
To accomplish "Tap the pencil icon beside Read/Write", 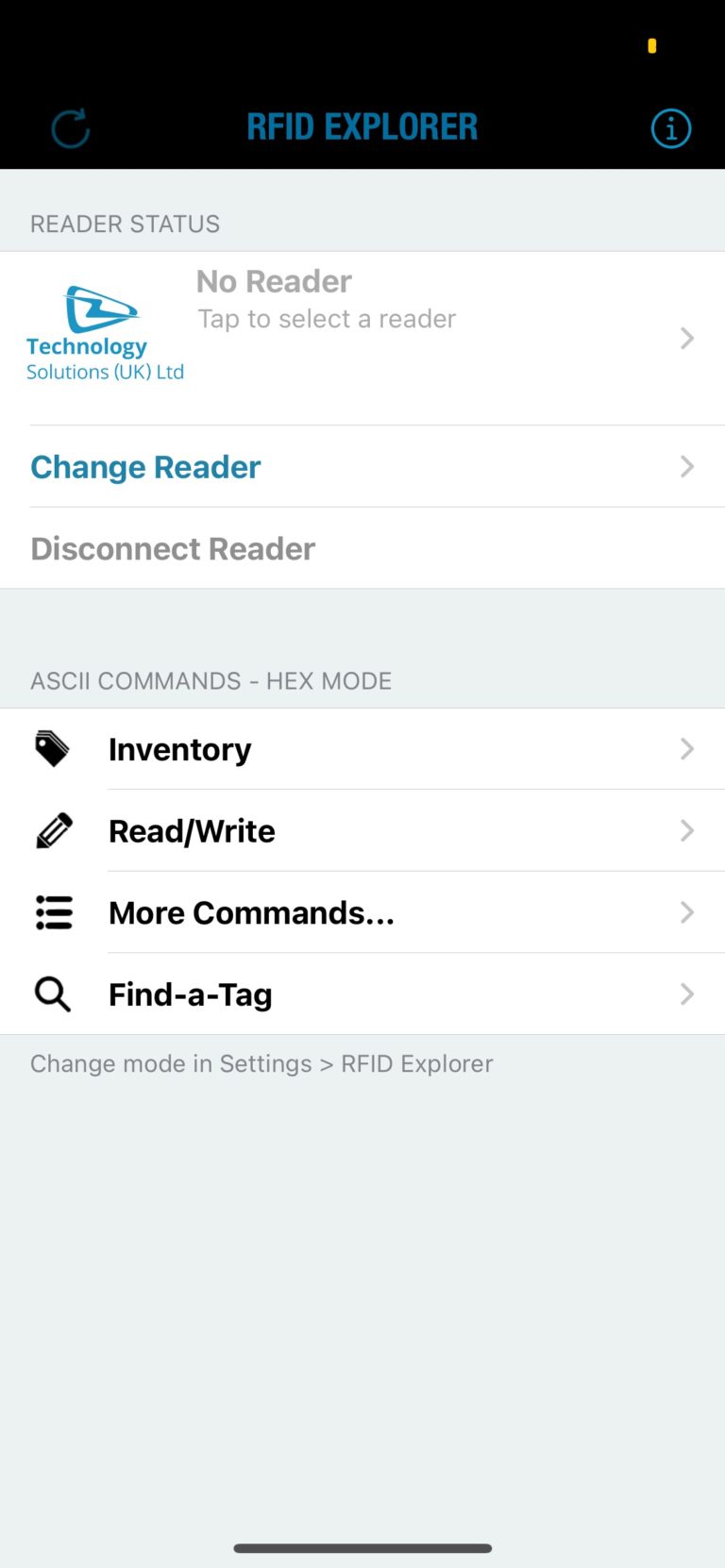I will (54, 830).
